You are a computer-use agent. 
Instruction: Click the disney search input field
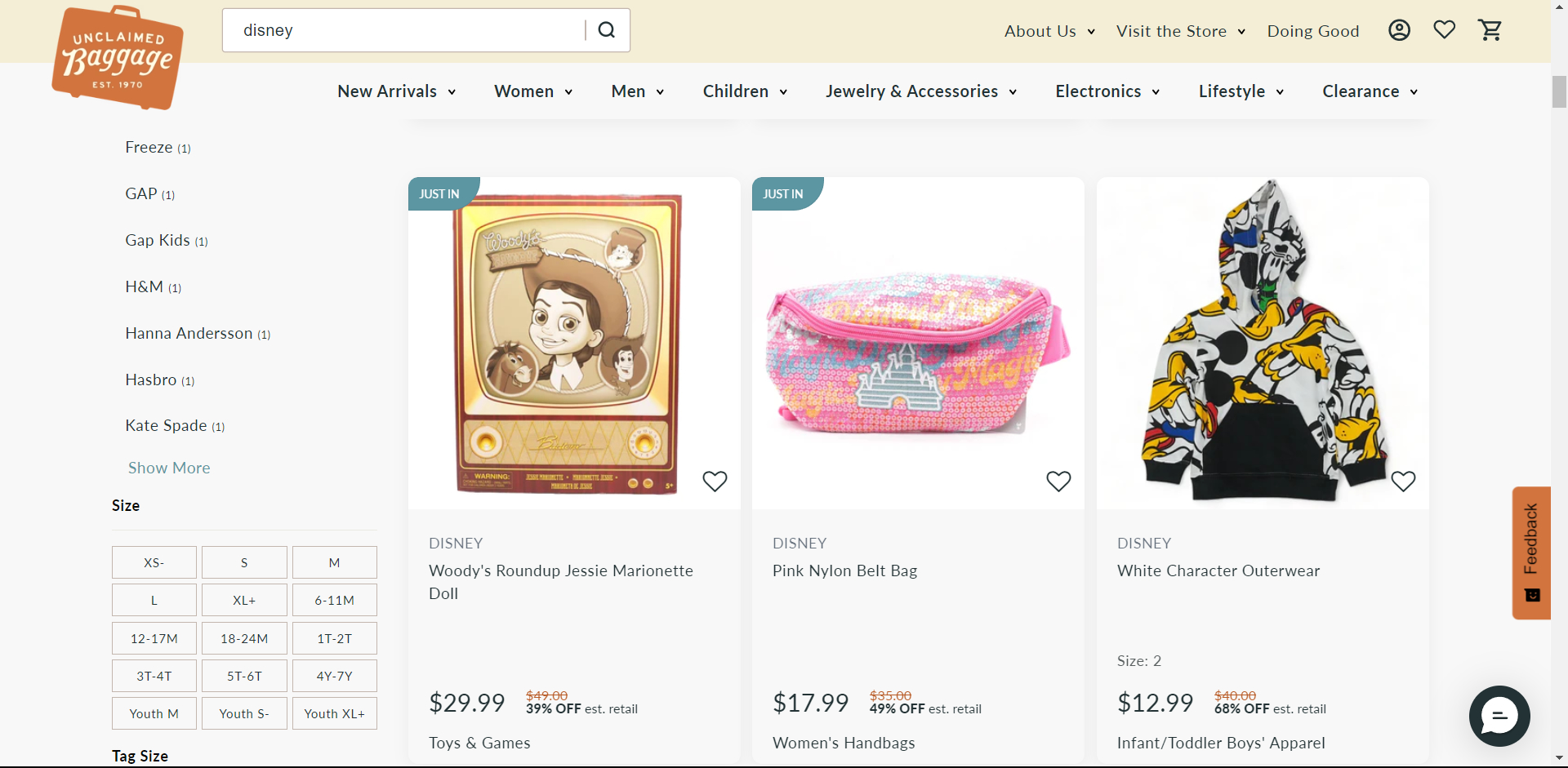tap(408, 30)
